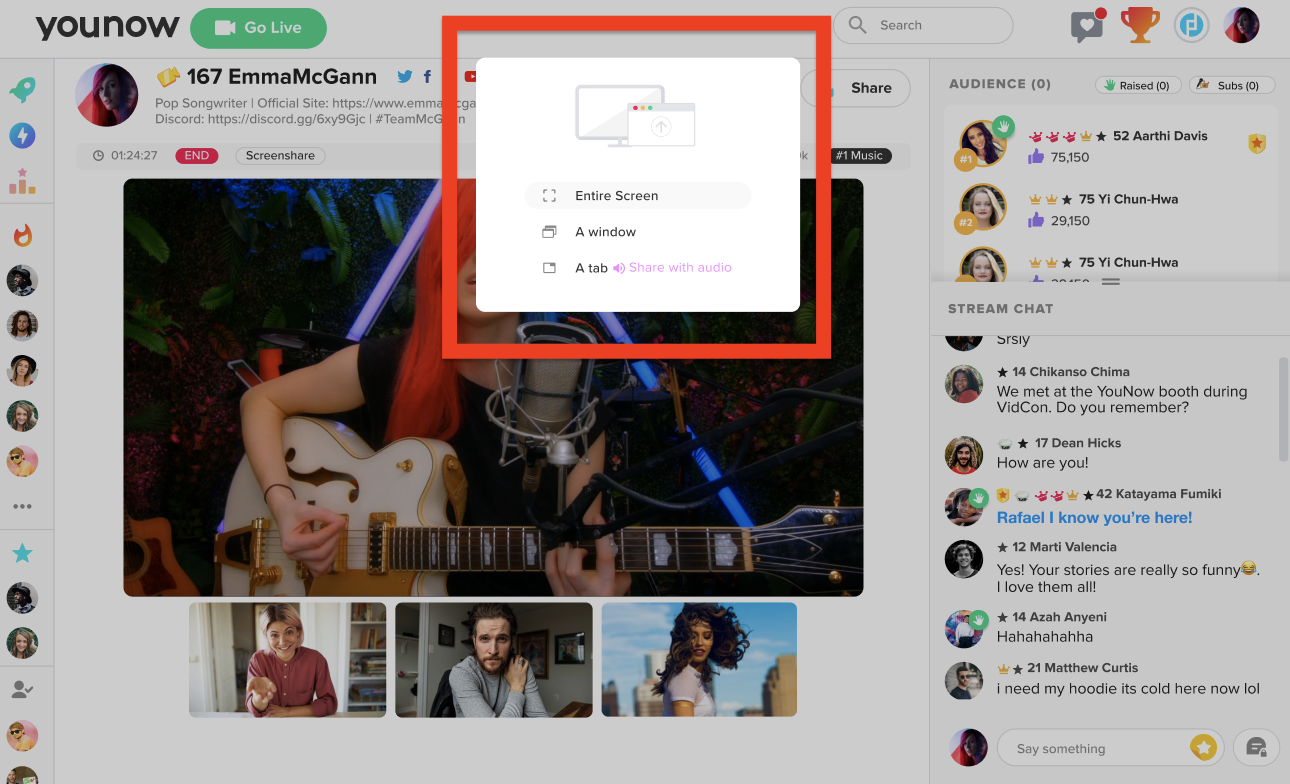Open the curly-haired woman guest thumbnail
This screenshot has width=1290, height=784.
tap(699, 659)
